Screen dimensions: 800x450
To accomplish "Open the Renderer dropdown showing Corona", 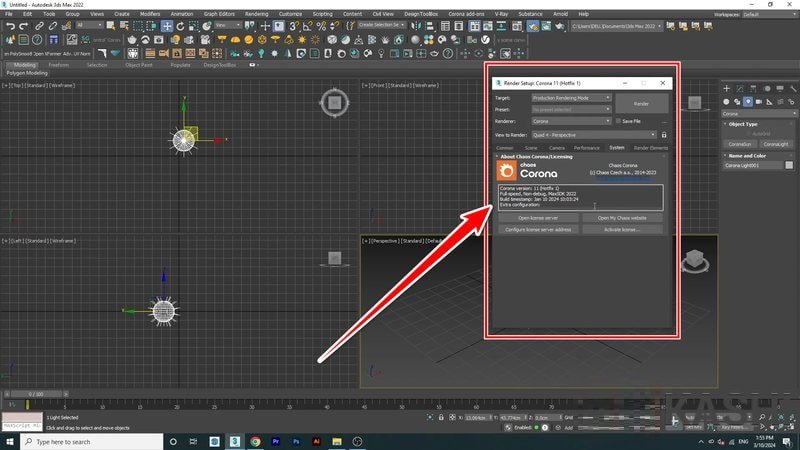I will pos(571,121).
